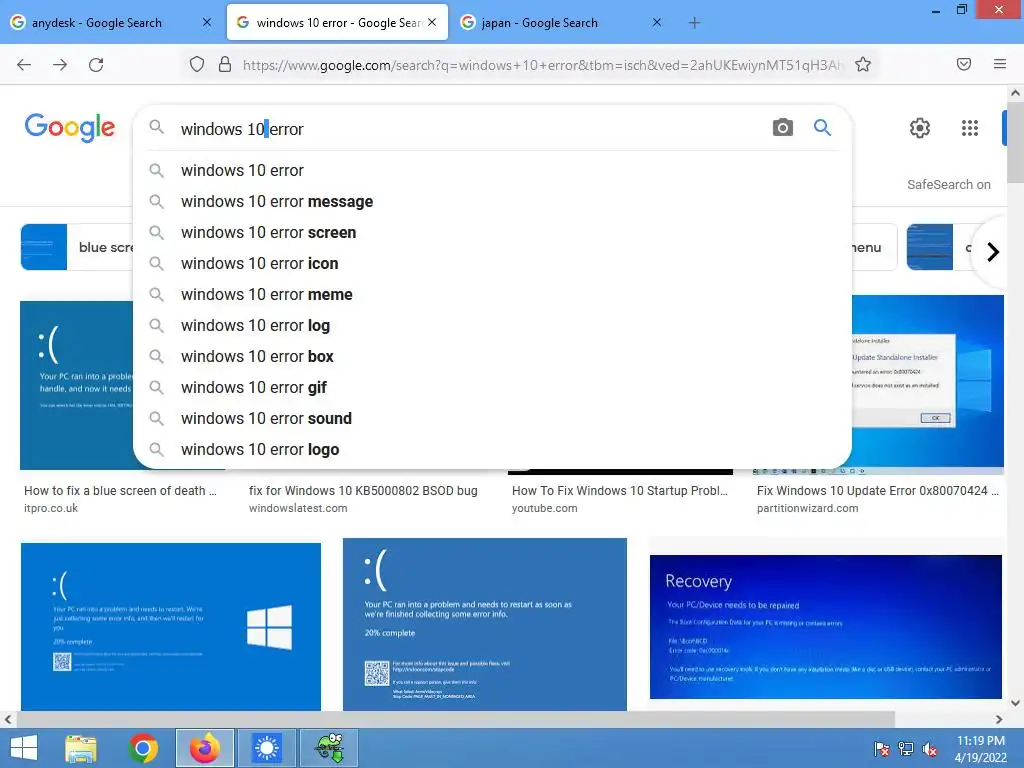This screenshot has width=1024, height=768.
Task: Go forward with the browser forward arrow
Action: click(x=60, y=65)
